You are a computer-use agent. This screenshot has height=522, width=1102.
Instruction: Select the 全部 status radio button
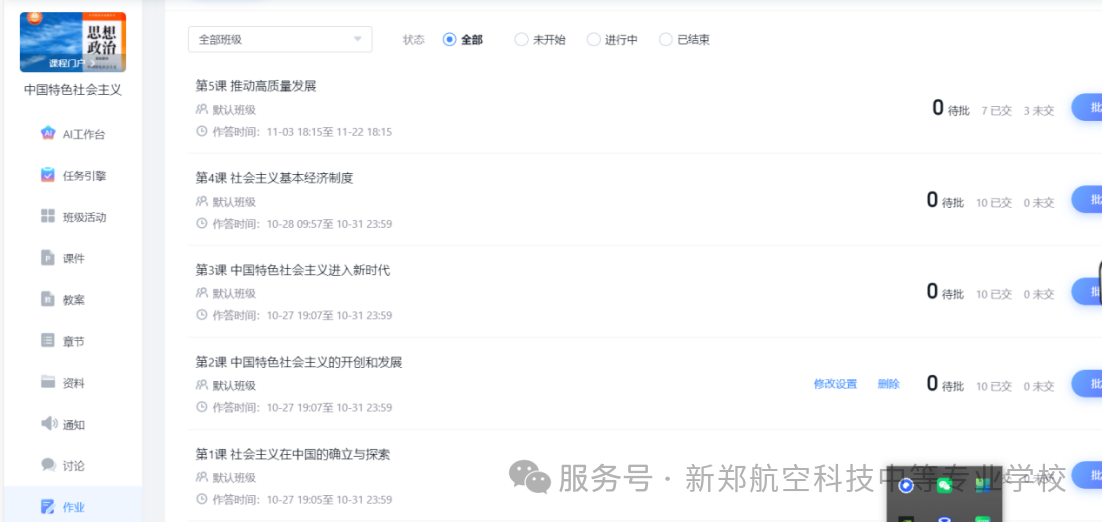click(450, 39)
